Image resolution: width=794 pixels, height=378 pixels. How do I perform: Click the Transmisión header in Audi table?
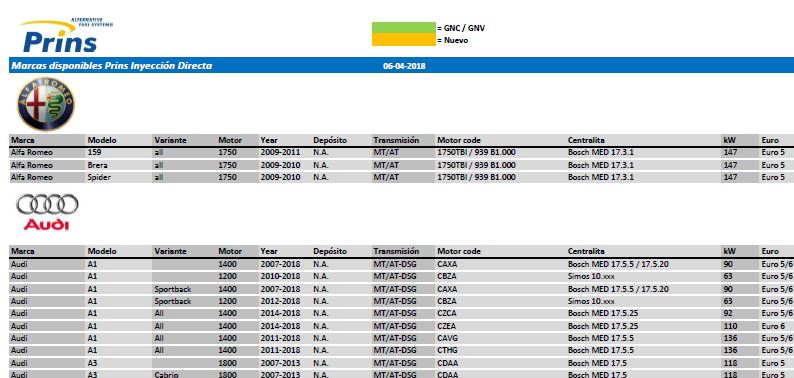396,251
